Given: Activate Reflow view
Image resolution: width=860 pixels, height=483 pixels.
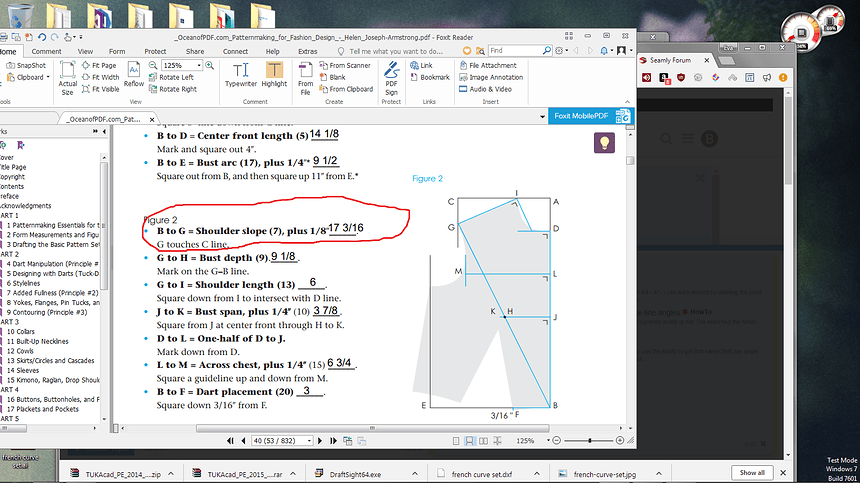Looking at the screenshot, I should click(x=133, y=75).
